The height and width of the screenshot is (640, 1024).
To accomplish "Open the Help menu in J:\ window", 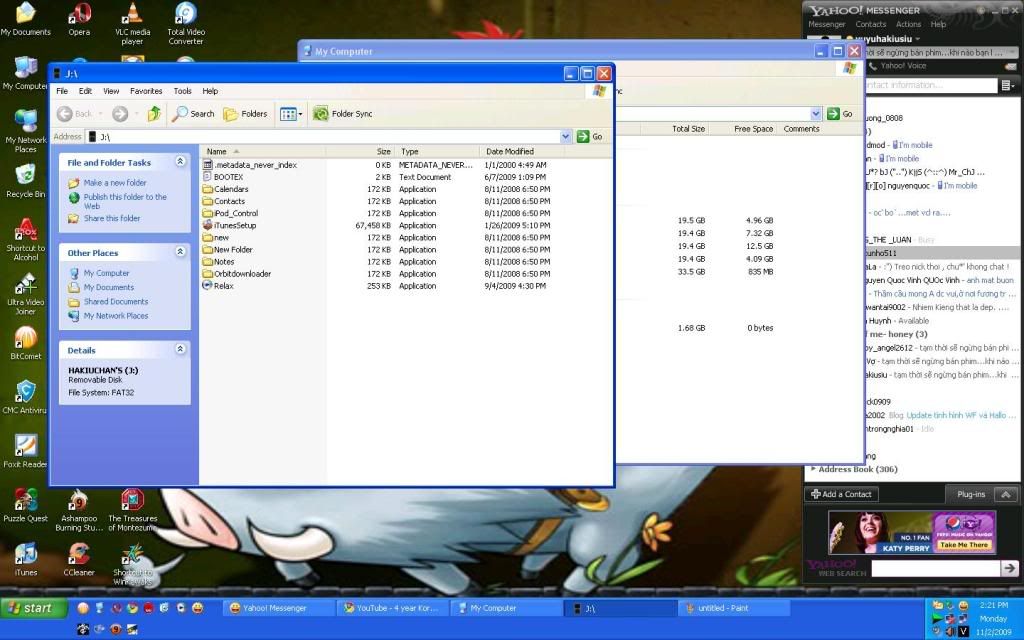I will (210, 91).
